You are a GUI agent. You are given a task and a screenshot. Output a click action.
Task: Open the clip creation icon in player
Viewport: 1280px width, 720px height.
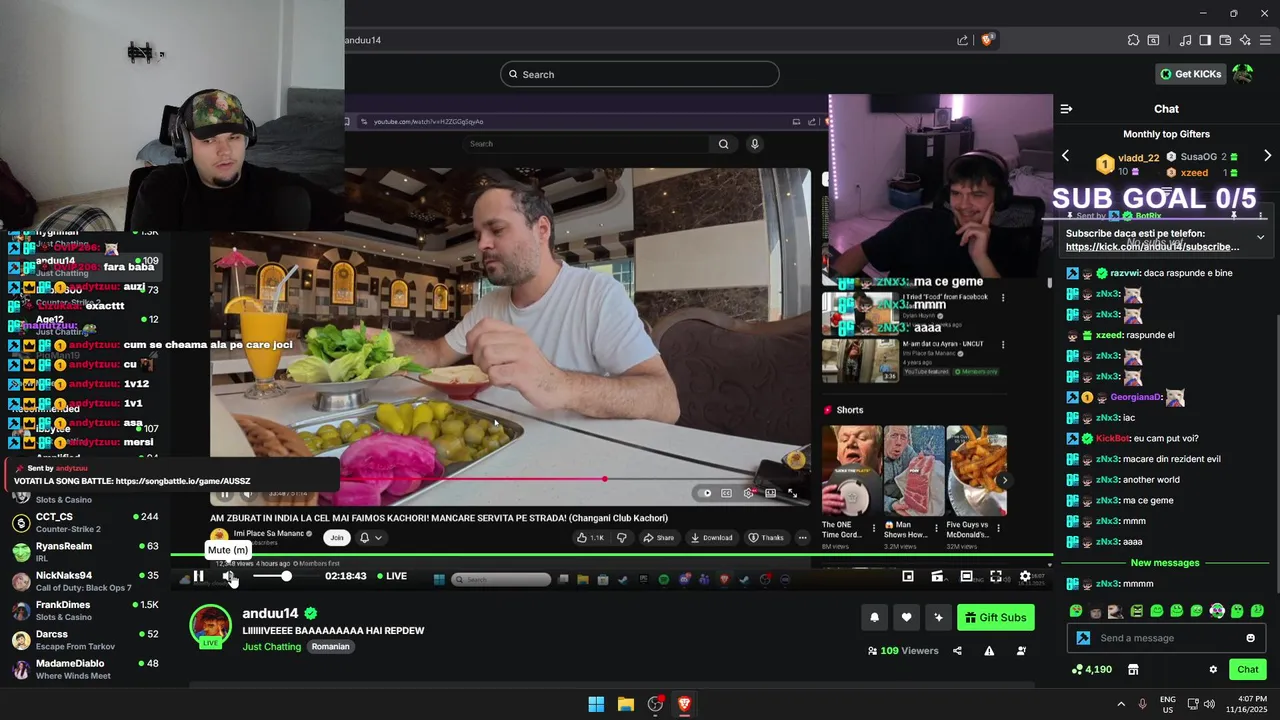pos(937,576)
